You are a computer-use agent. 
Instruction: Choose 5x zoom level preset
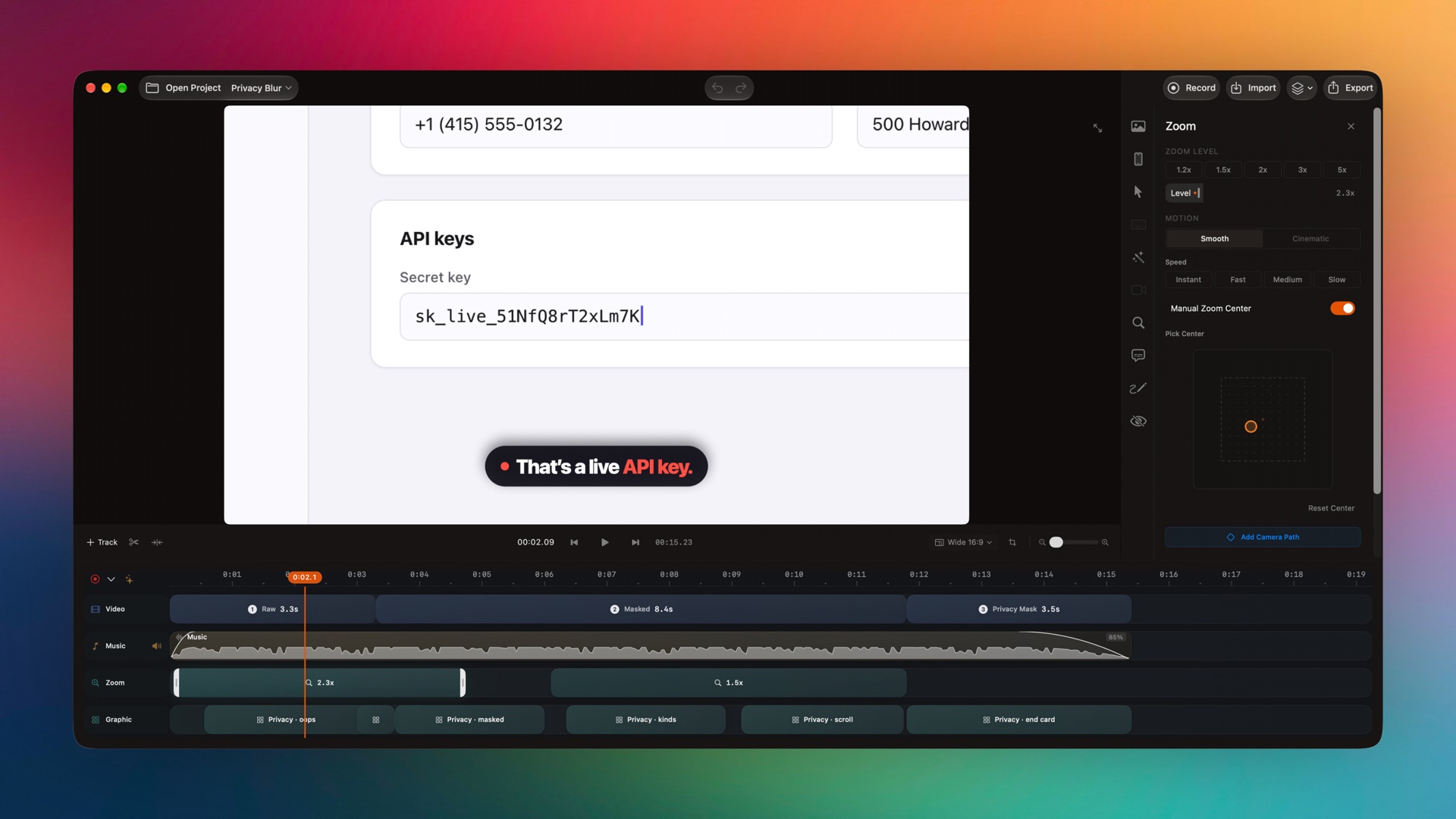[x=1341, y=170]
